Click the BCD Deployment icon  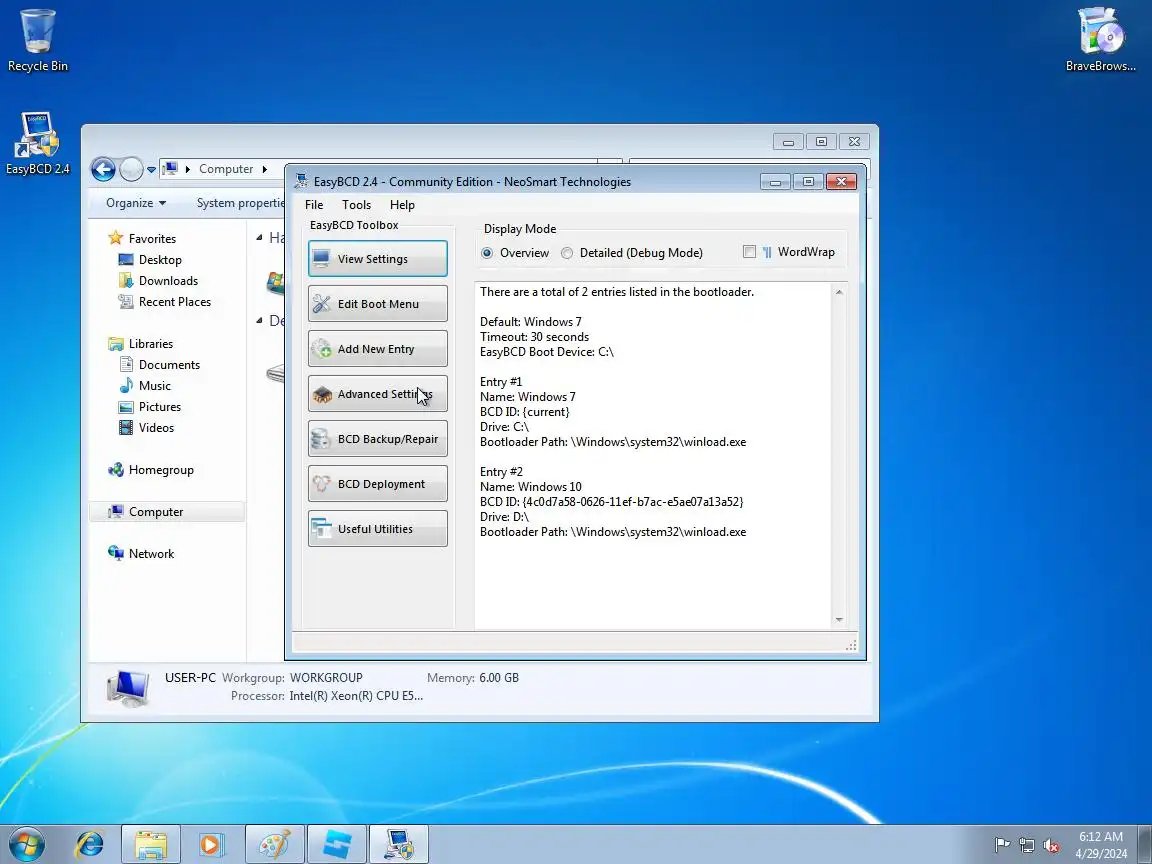(x=321, y=483)
